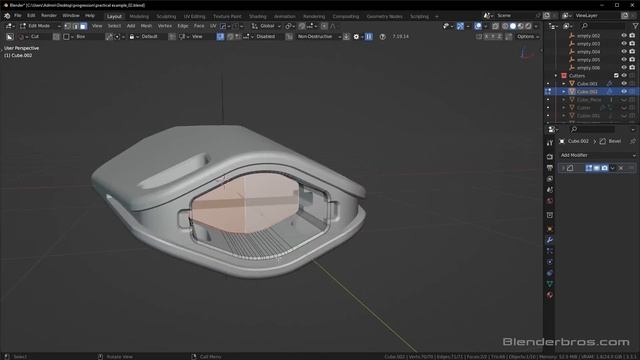Image resolution: width=640 pixels, height=360 pixels.
Task: Hide empty.004 in viewport
Action: (x=624, y=51)
